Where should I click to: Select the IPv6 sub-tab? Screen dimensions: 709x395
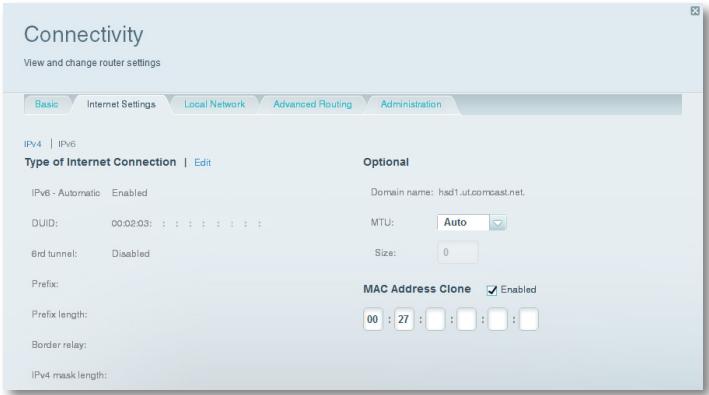[67, 144]
